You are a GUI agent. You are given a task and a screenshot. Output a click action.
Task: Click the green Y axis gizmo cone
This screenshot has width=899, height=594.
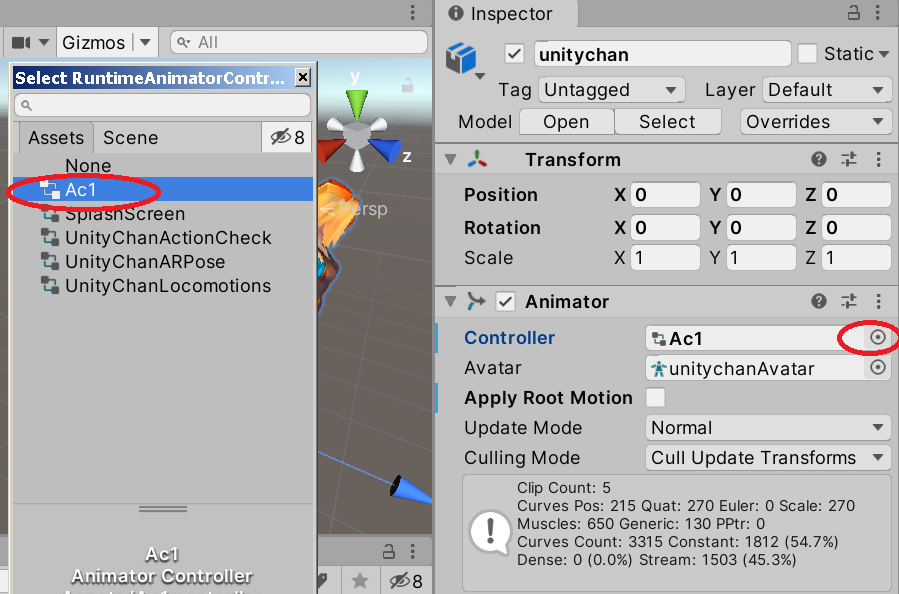[357, 105]
